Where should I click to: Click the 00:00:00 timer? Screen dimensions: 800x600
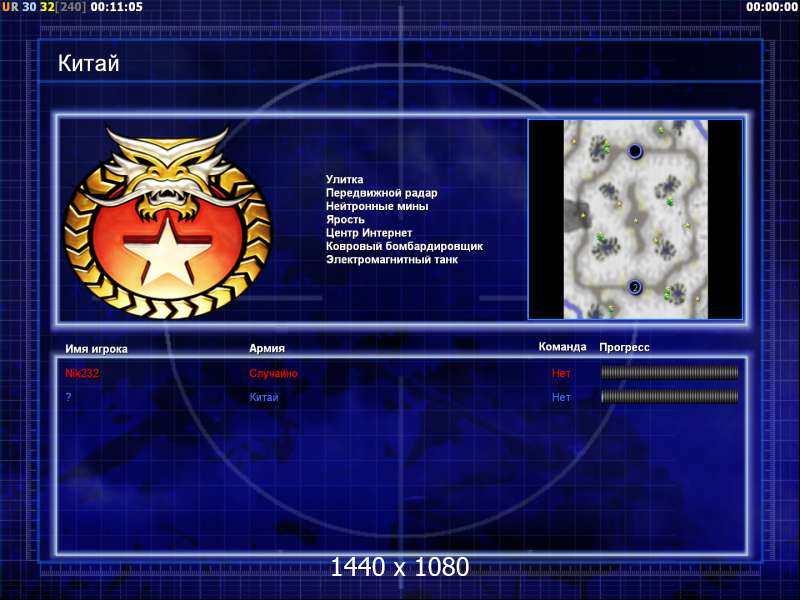coord(771,7)
